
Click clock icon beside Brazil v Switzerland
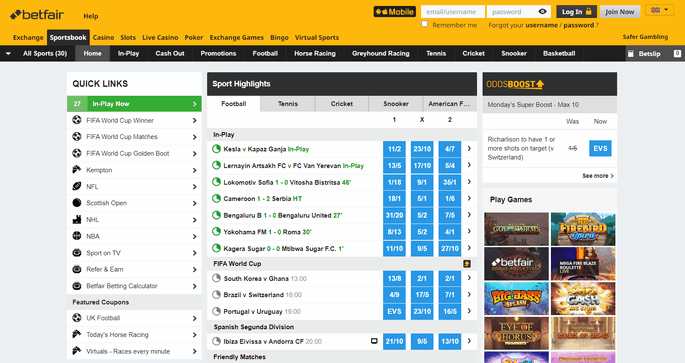tap(216, 295)
